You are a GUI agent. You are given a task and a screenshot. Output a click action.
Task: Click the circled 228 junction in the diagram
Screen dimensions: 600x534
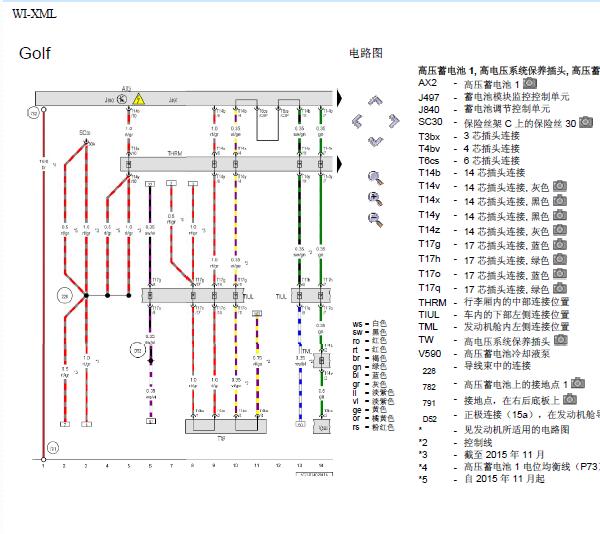[65, 296]
